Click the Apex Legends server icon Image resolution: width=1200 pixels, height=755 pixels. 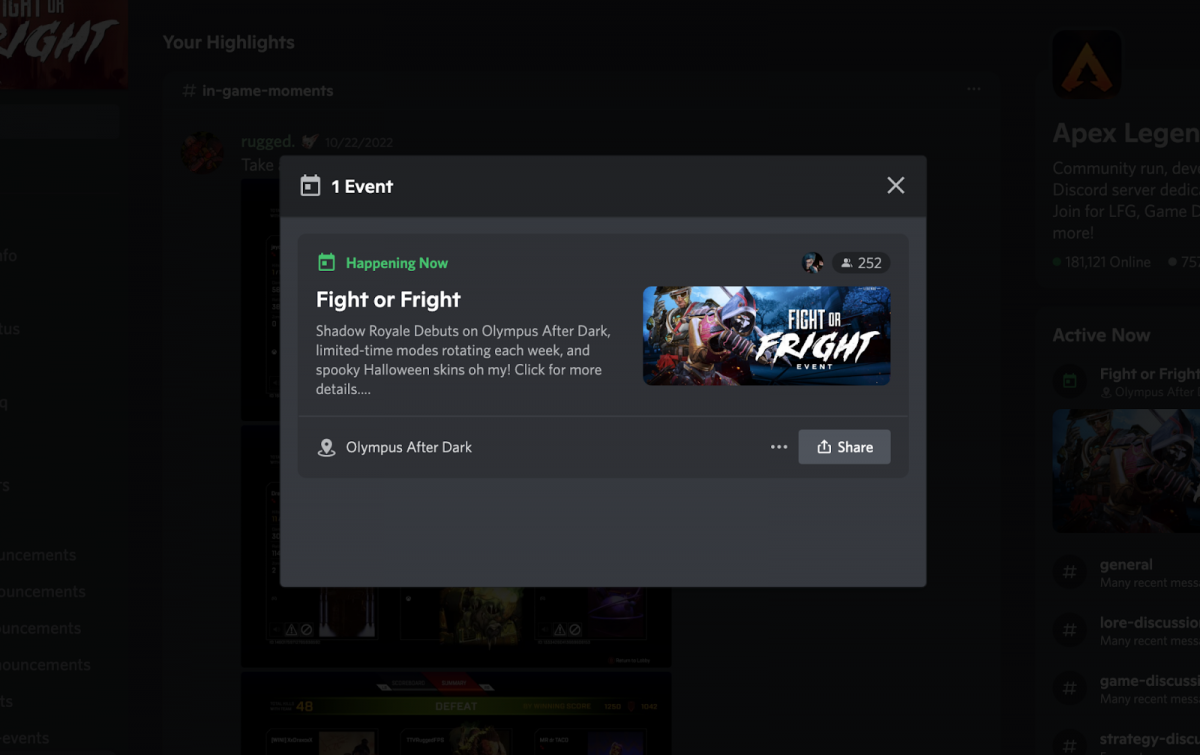[x=1086, y=64]
